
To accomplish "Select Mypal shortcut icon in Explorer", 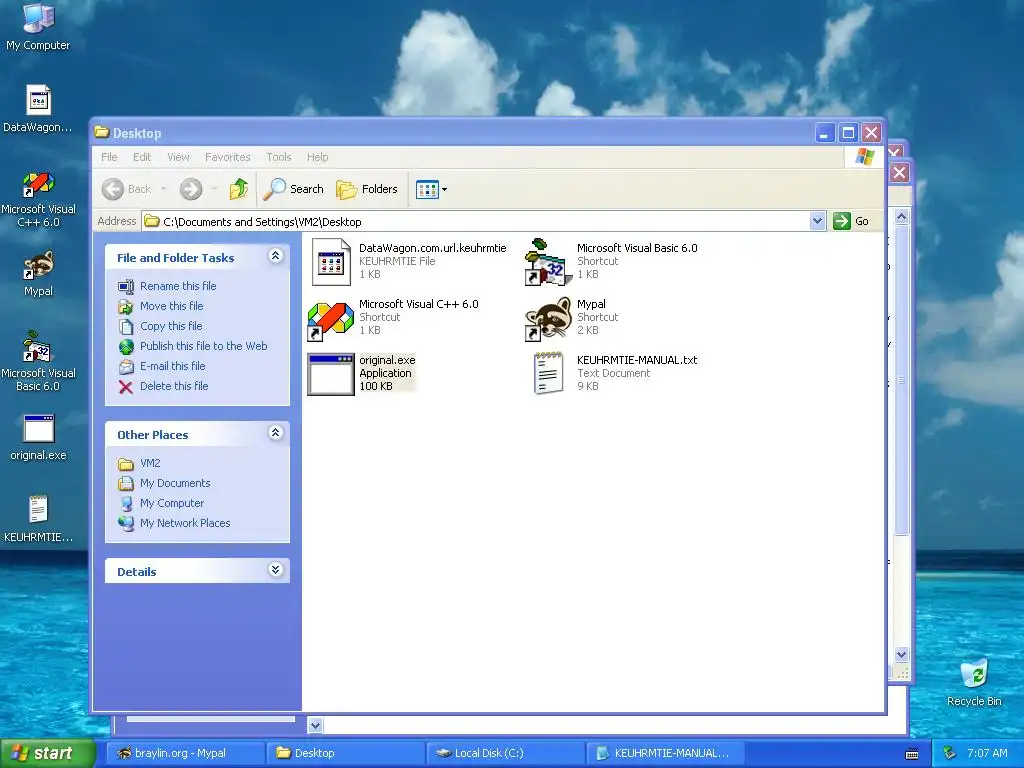I will 549,319.
